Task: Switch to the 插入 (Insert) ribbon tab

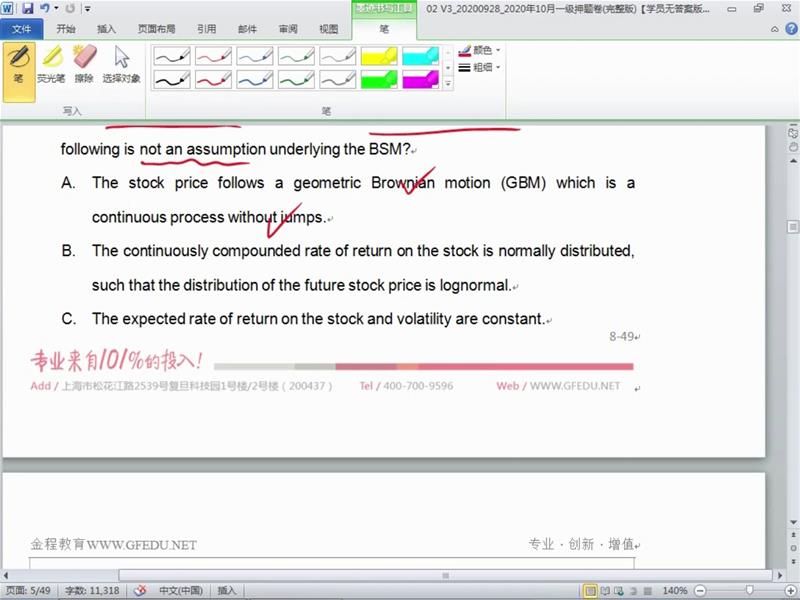Action: [106, 29]
